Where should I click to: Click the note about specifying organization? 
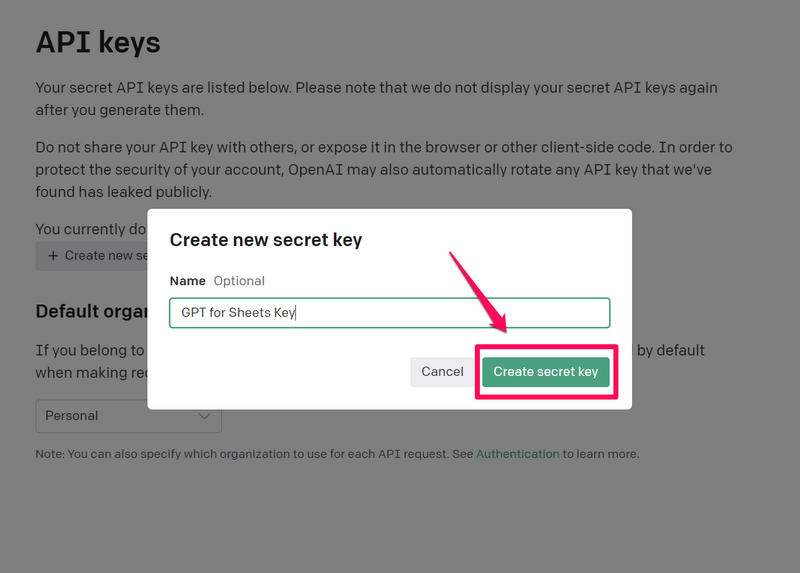[250, 454]
